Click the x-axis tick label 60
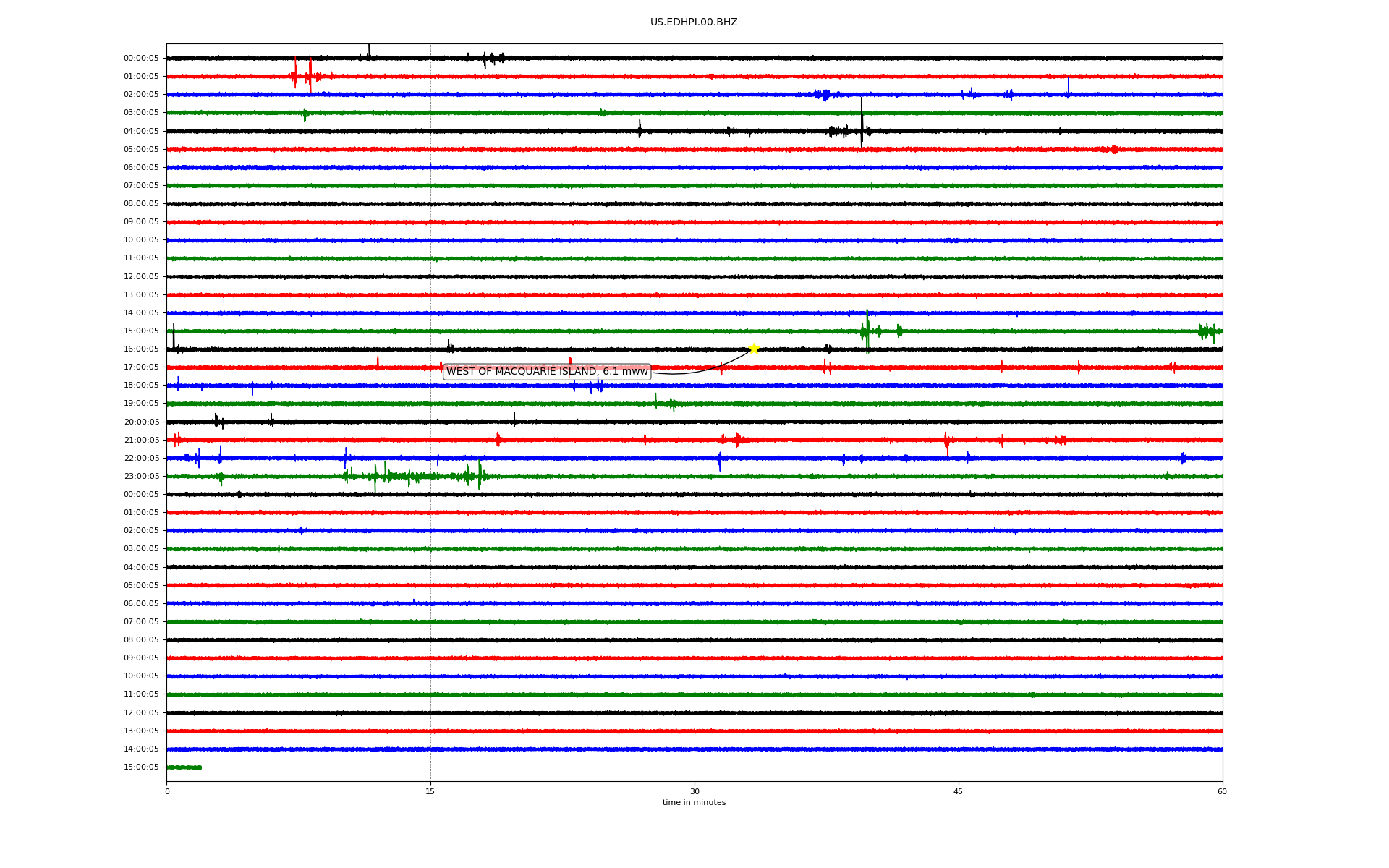The image size is (1389, 868). pos(1222,791)
